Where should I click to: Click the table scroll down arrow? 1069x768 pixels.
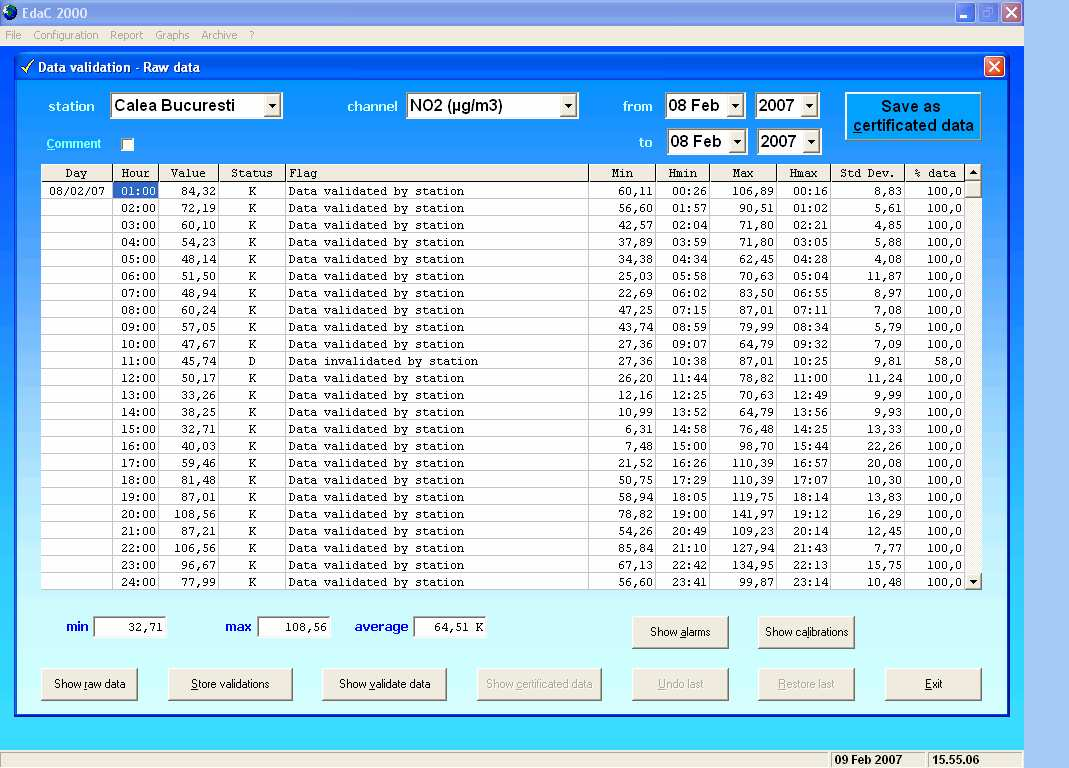(974, 582)
